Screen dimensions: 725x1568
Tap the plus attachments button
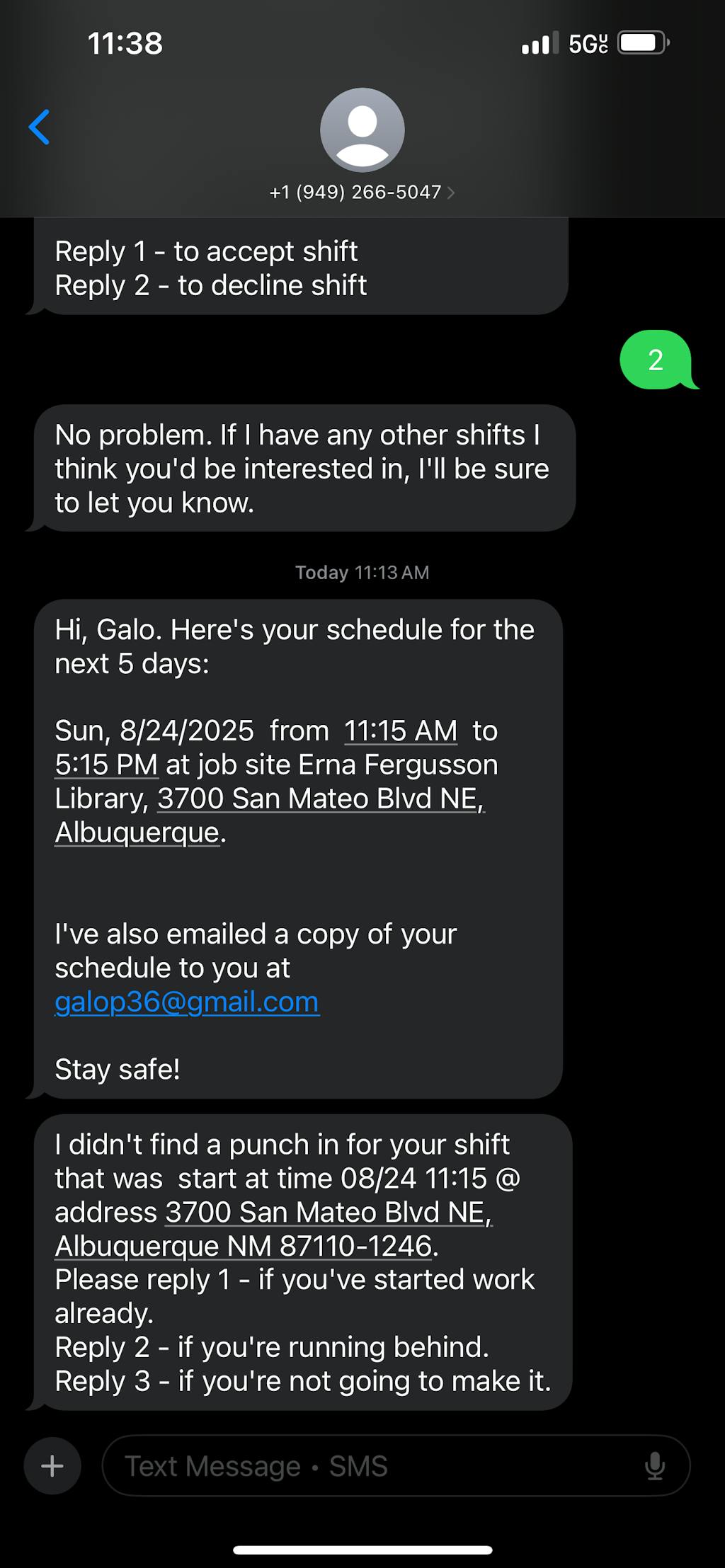(x=52, y=1465)
